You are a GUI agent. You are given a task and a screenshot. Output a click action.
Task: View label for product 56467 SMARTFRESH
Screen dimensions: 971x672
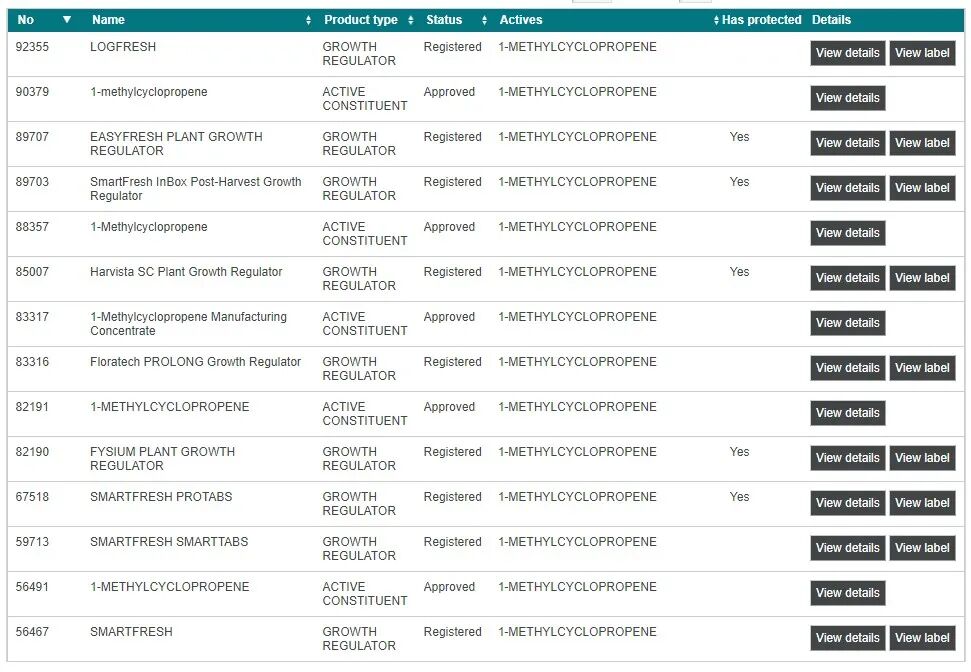point(922,638)
